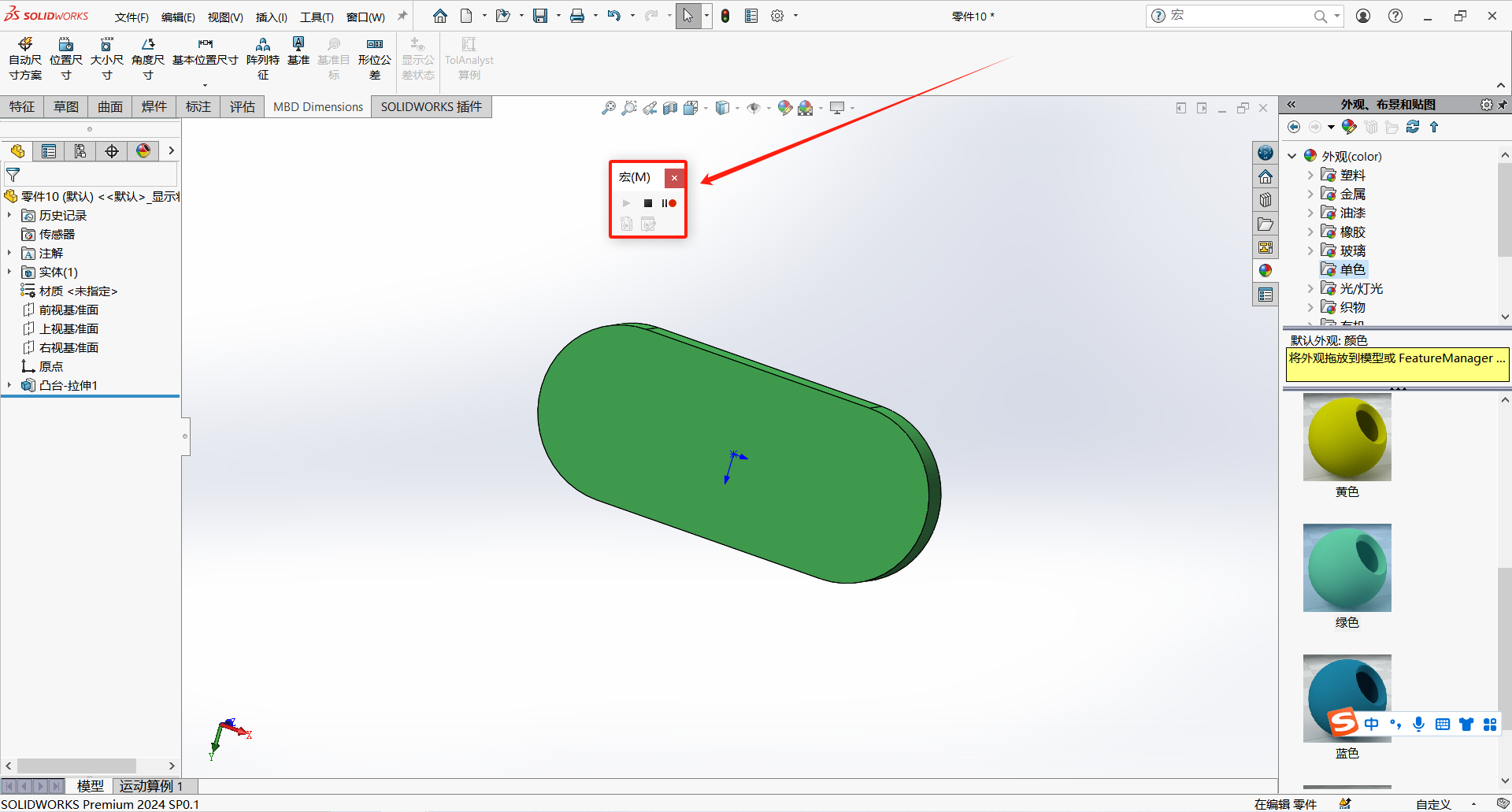Switch to the SOLIDWORKS 插件 tab
The width and height of the screenshot is (1512, 812).
[431, 106]
